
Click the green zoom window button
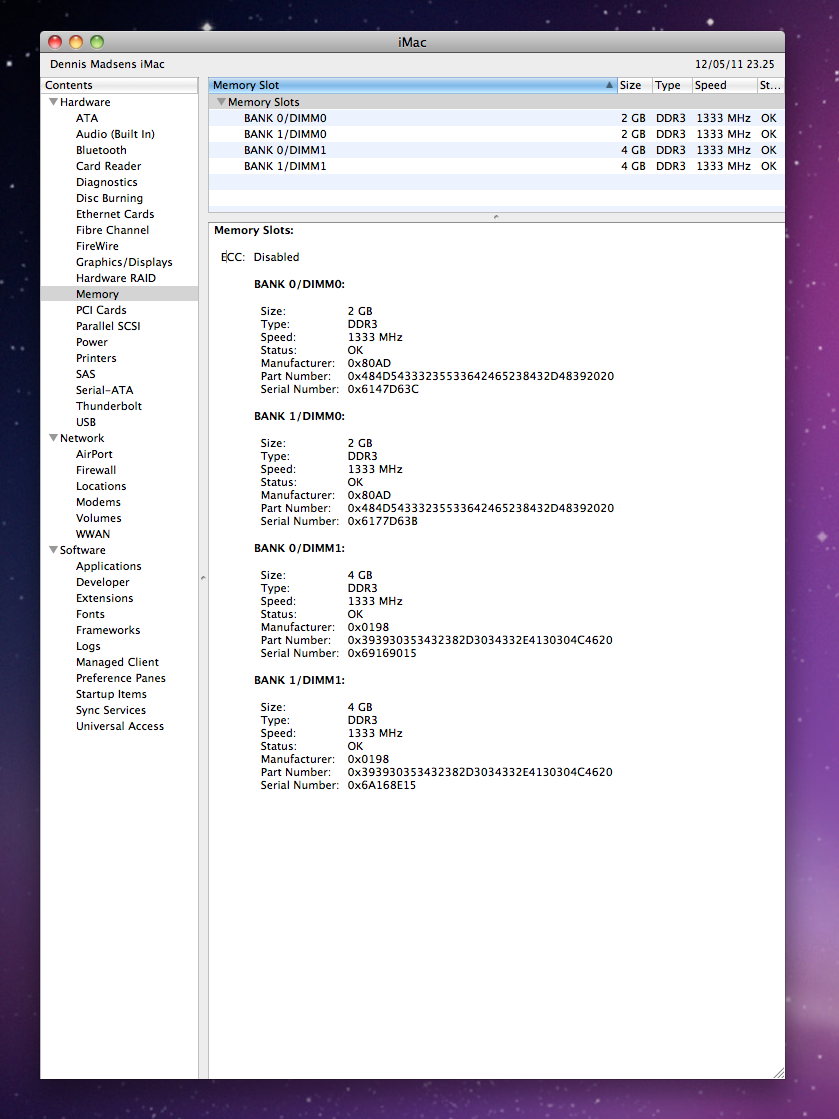97,42
